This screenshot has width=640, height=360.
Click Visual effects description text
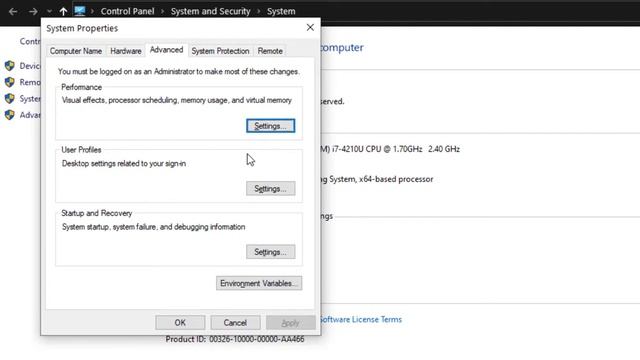point(177,100)
